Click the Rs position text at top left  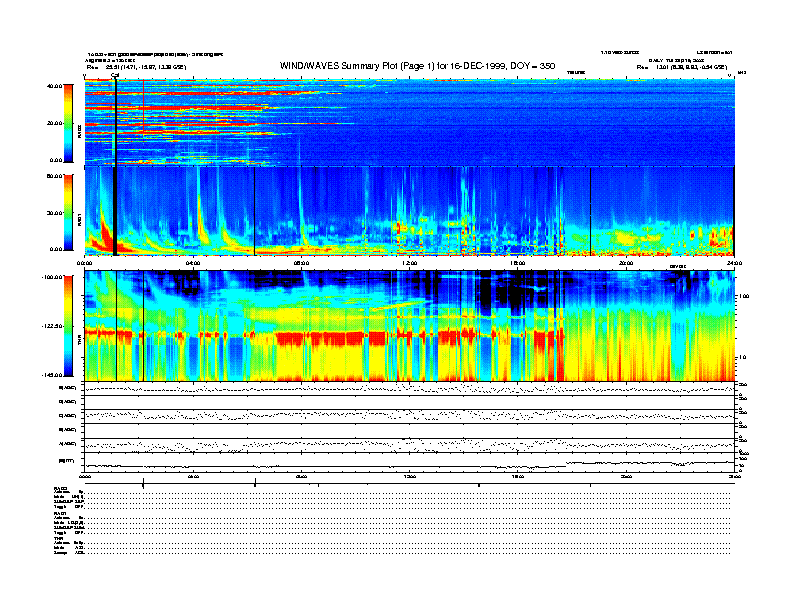136,67
